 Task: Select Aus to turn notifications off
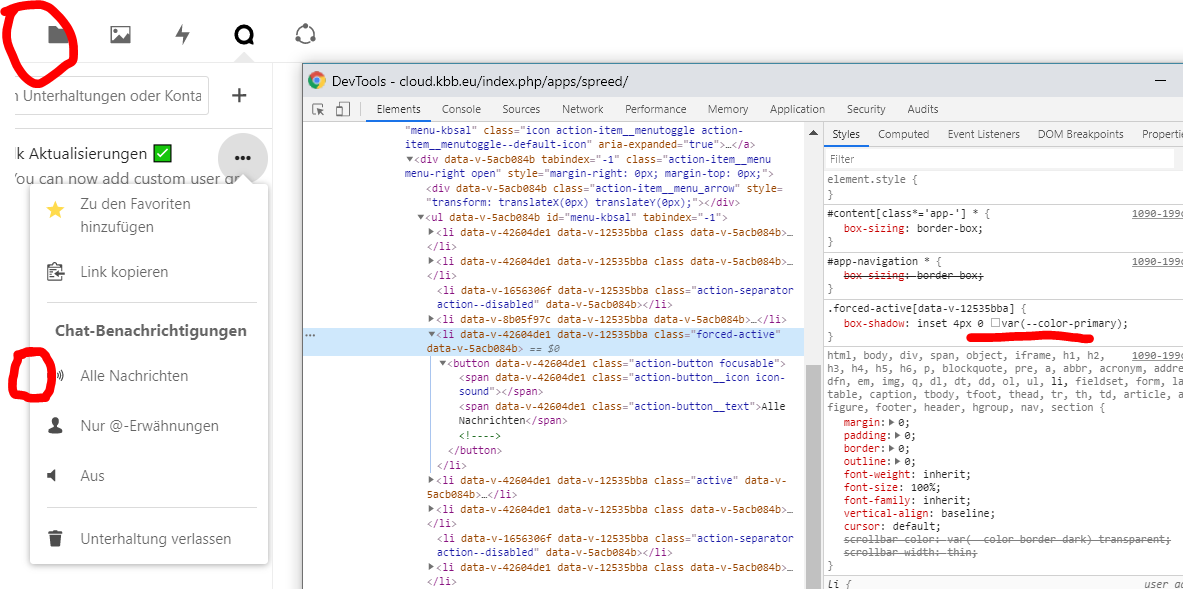click(x=149, y=476)
